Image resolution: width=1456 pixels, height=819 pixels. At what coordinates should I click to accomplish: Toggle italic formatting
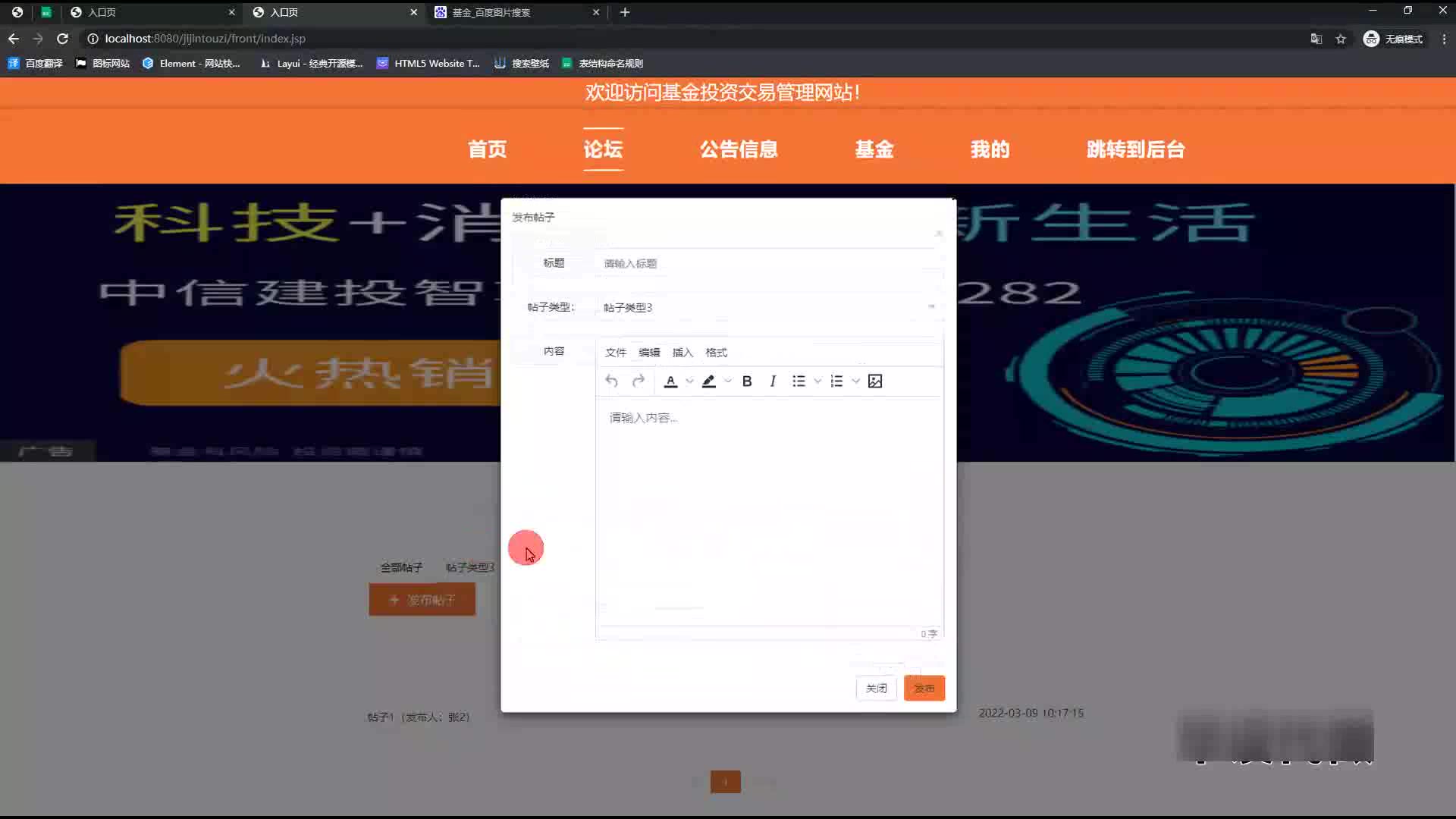coord(773,381)
